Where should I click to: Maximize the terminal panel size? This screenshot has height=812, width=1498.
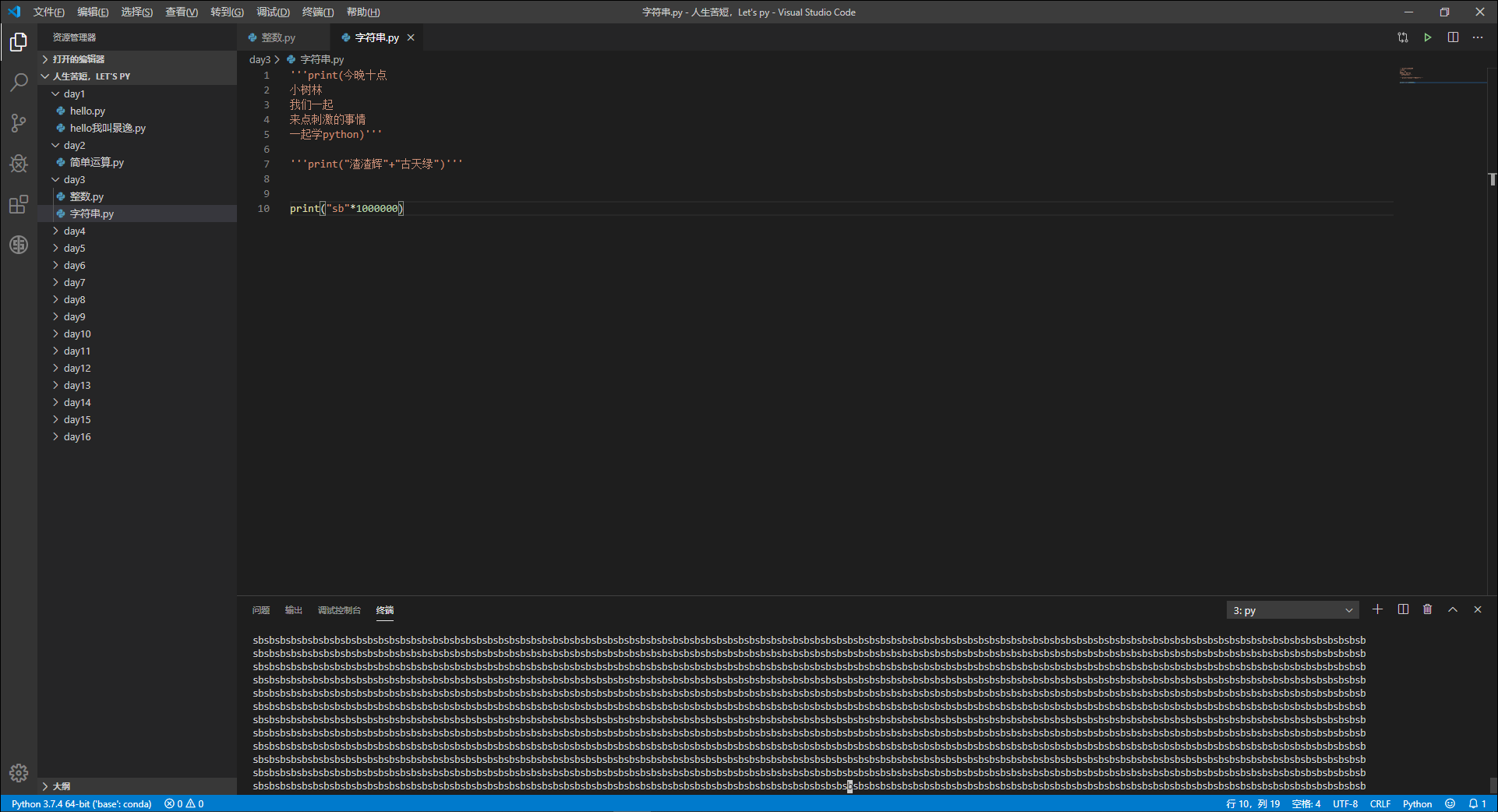point(1453,609)
